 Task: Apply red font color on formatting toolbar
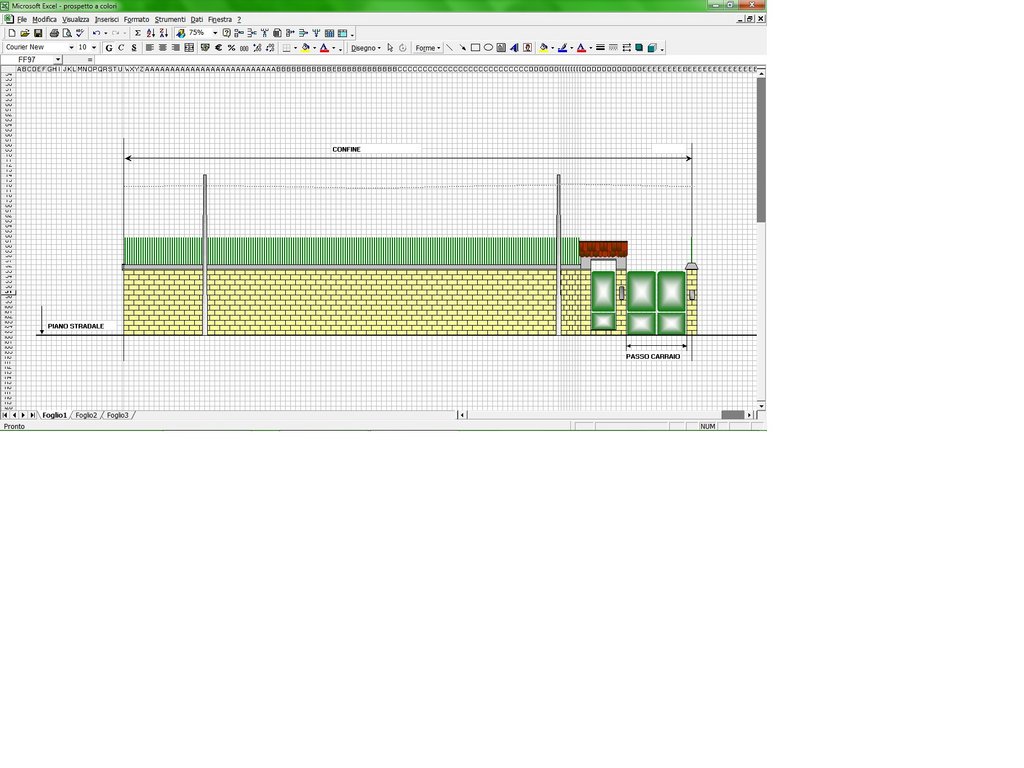(325, 48)
